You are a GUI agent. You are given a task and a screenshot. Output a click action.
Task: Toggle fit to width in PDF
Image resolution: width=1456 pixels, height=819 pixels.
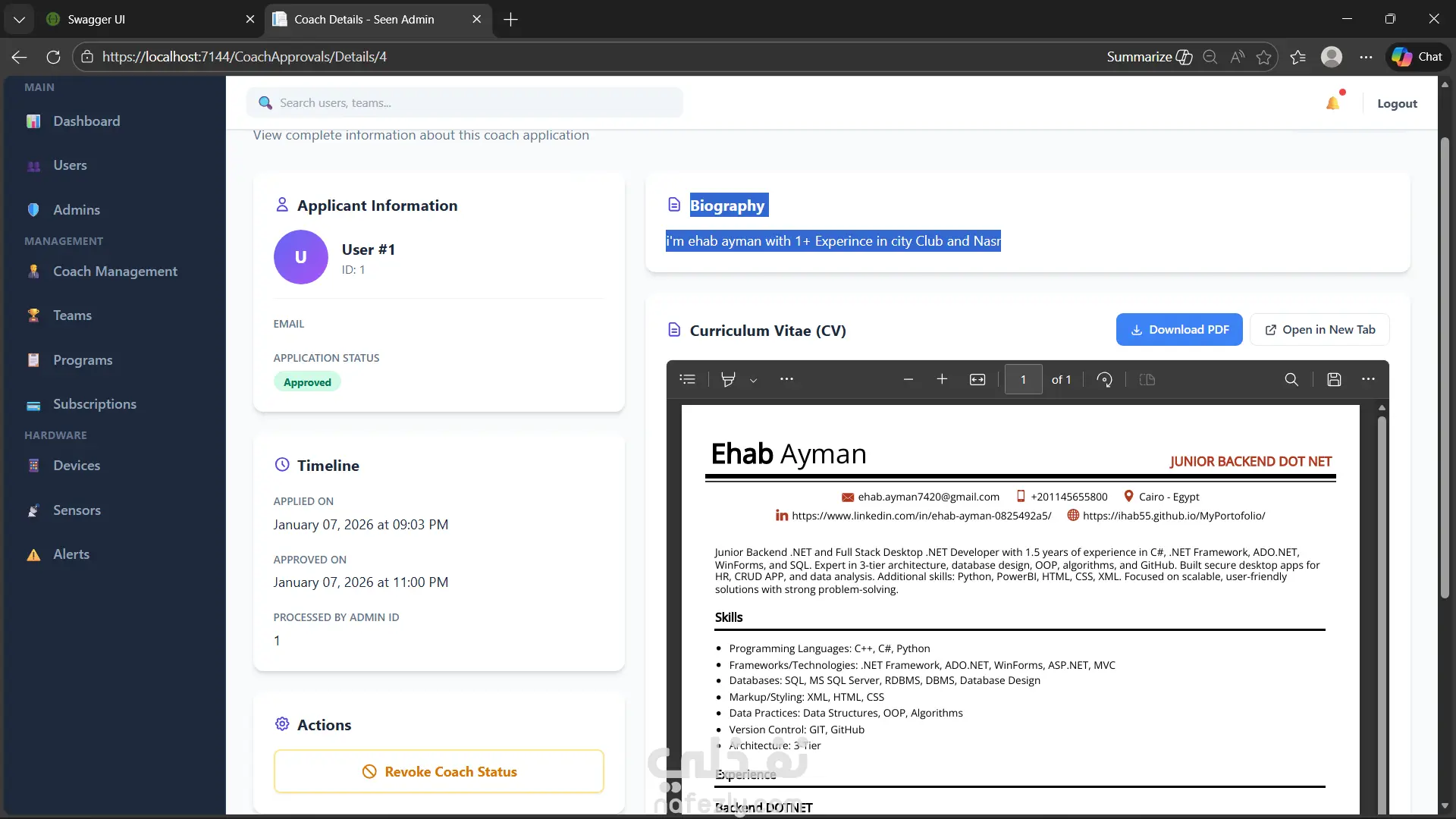[x=977, y=379]
